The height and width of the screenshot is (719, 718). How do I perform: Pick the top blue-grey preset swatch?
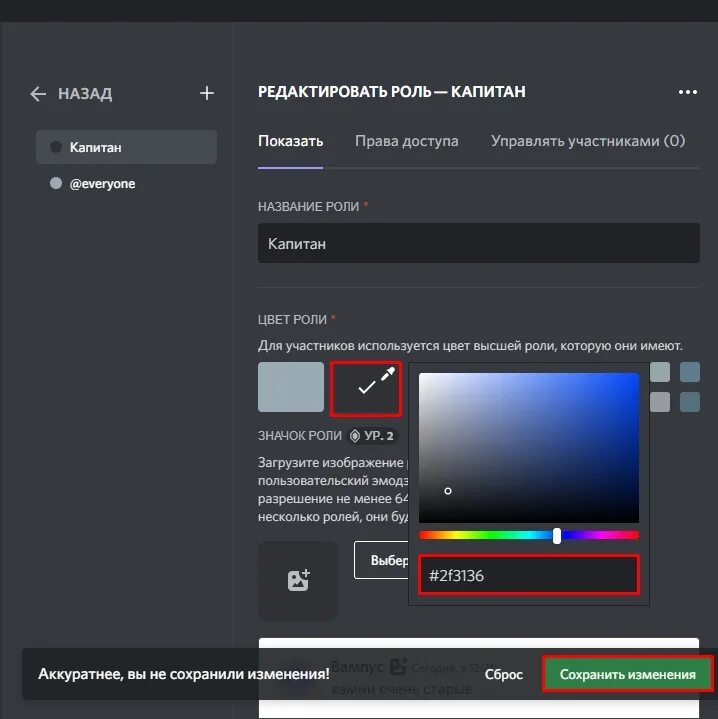tap(690, 372)
